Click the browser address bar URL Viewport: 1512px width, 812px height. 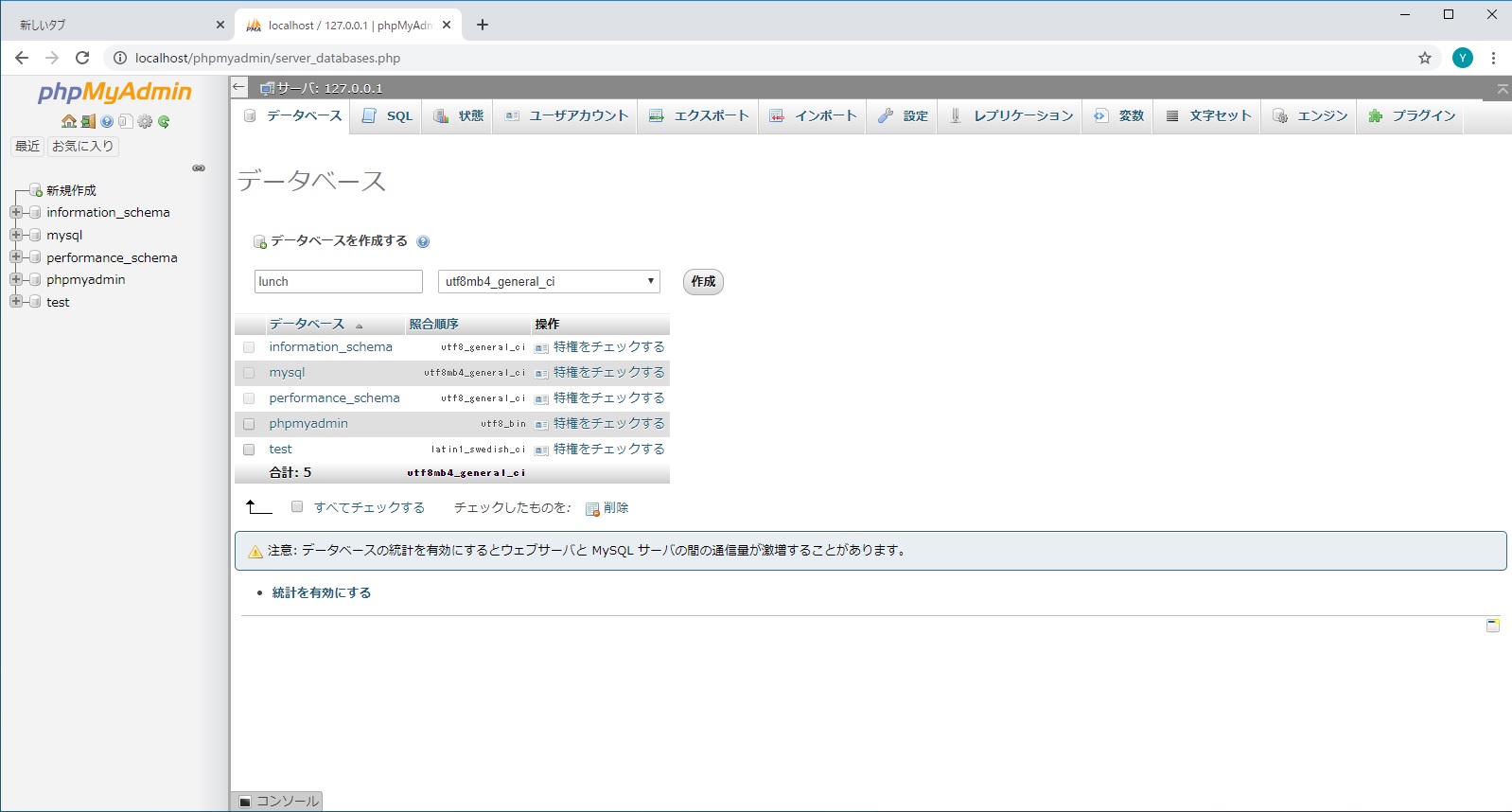tap(268, 58)
